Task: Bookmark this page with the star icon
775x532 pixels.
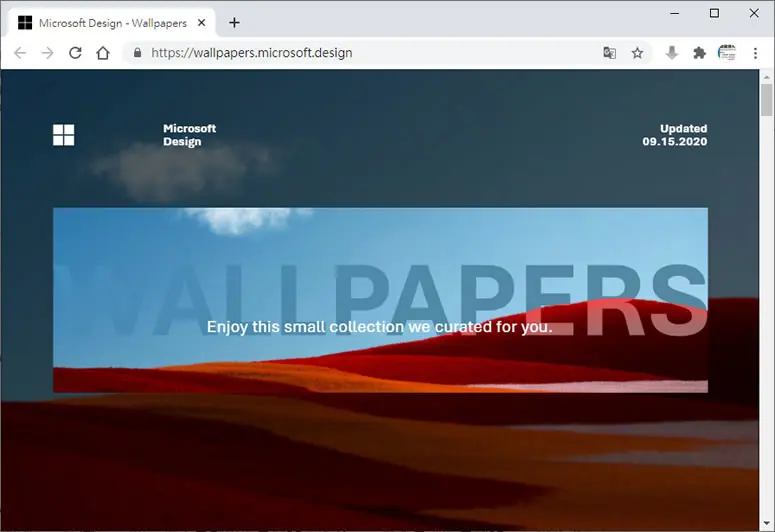Action: (x=638, y=53)
